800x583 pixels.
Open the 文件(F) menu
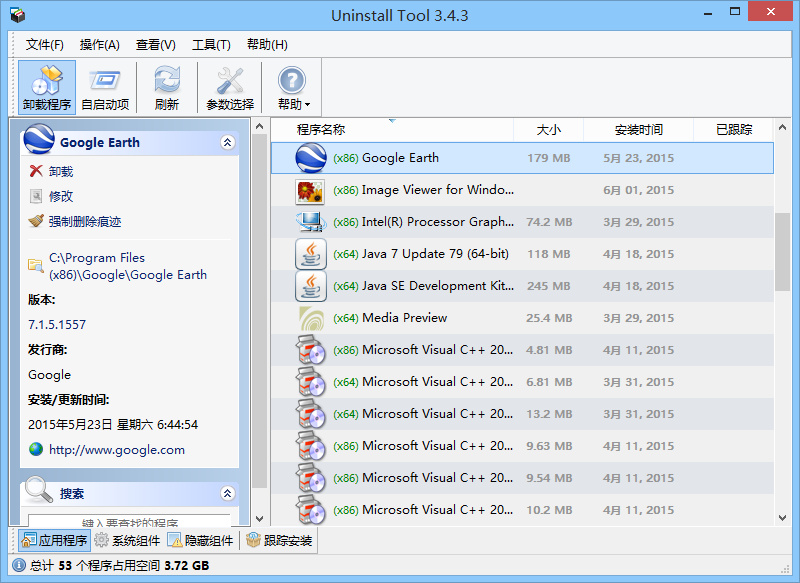pos(44,45)
